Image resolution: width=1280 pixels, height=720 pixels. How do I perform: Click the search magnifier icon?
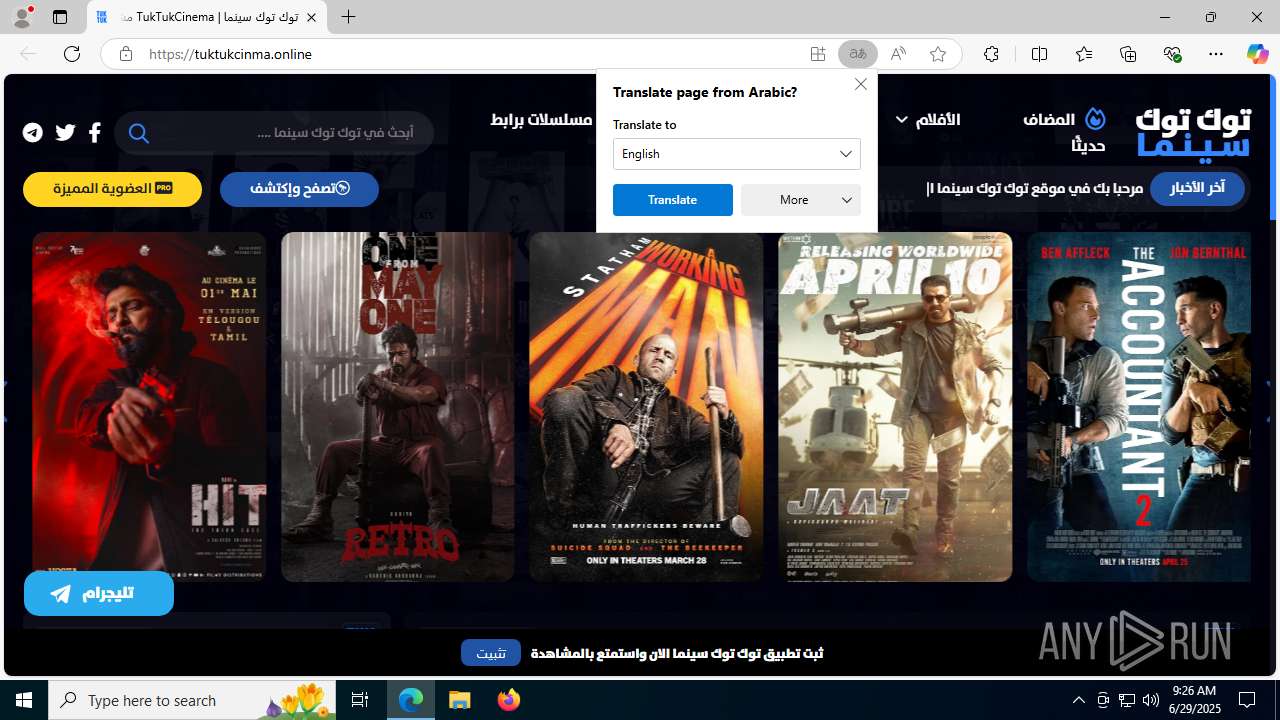pos(139,133)
